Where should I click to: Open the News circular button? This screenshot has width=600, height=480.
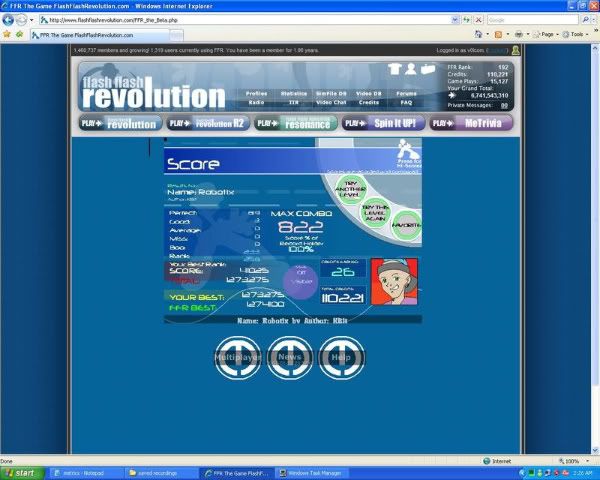coord(290,358)
